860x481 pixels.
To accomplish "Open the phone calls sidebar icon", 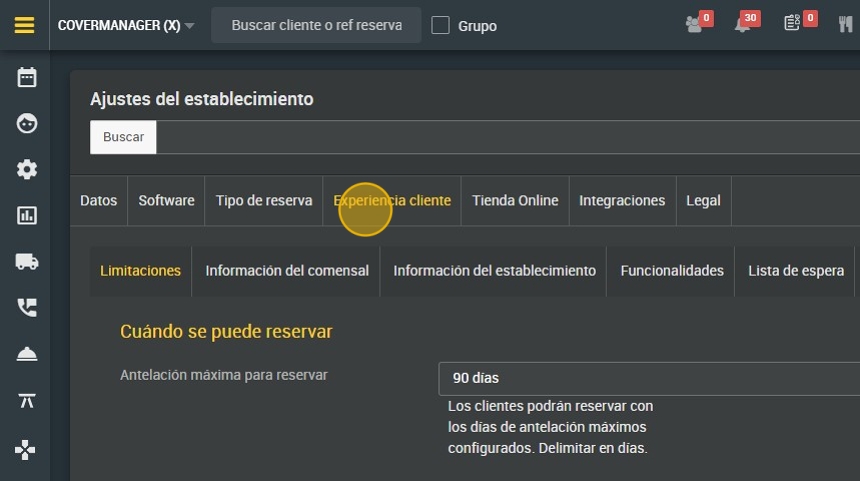I will pyautogui.click(x=26, y=308).
